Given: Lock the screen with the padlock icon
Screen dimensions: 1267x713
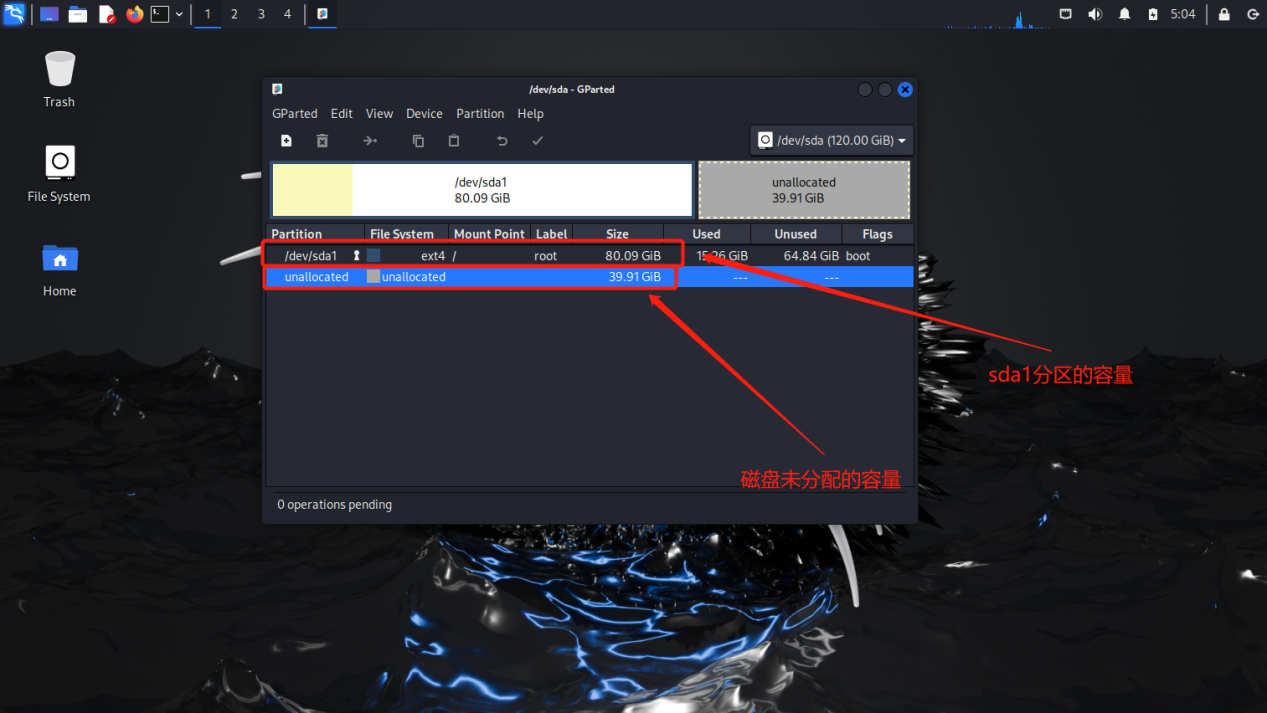Looking at the screenshot, I should 1224,14.
